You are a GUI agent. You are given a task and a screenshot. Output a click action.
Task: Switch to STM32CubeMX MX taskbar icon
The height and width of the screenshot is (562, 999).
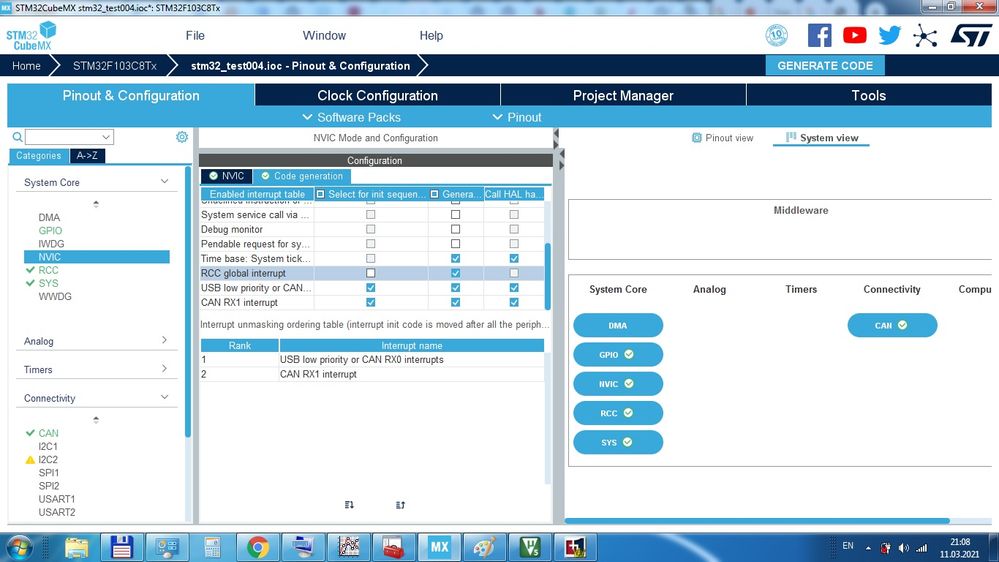tap(439, 547)
